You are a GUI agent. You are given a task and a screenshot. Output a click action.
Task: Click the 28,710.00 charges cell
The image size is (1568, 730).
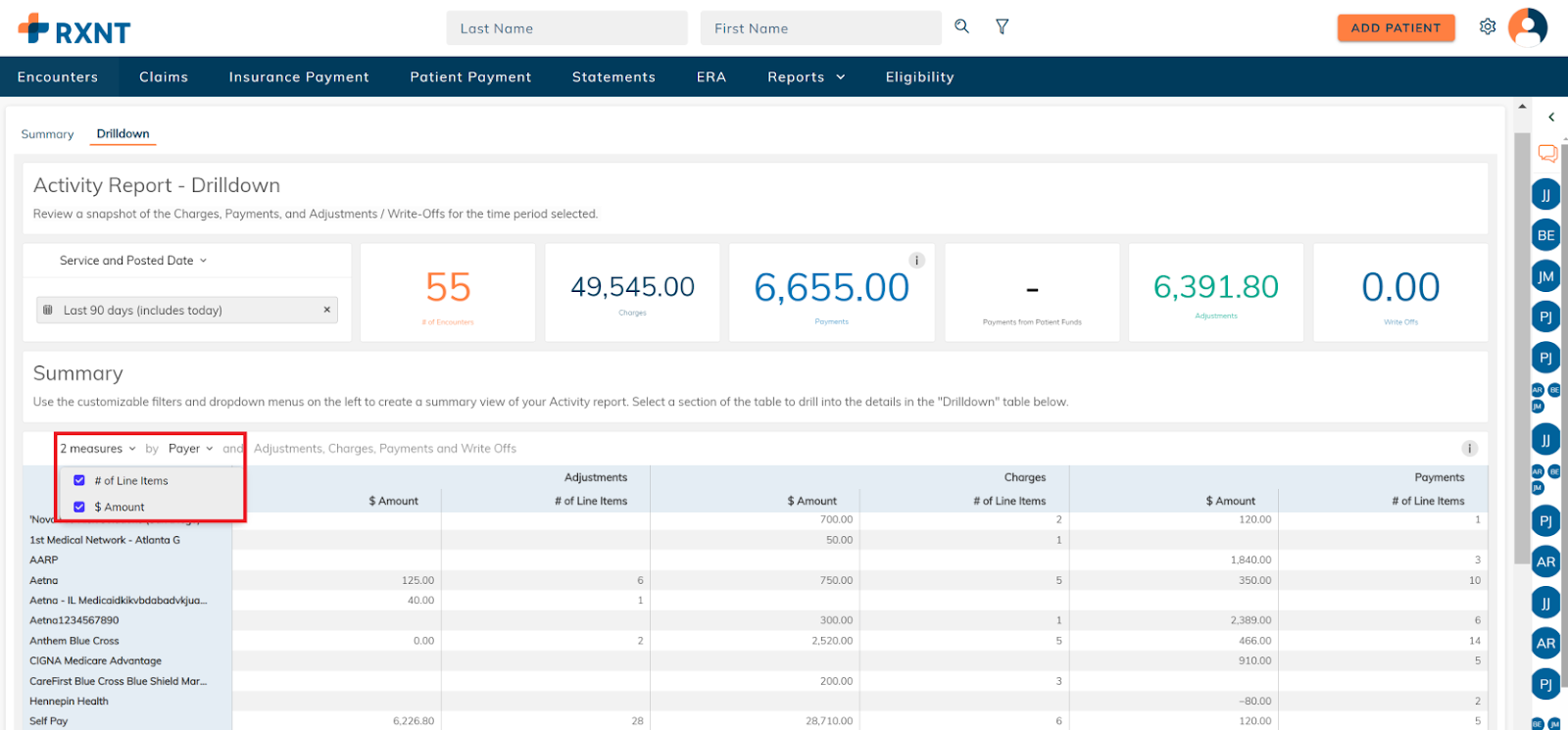pyautogui.click(x=830, y=721)
